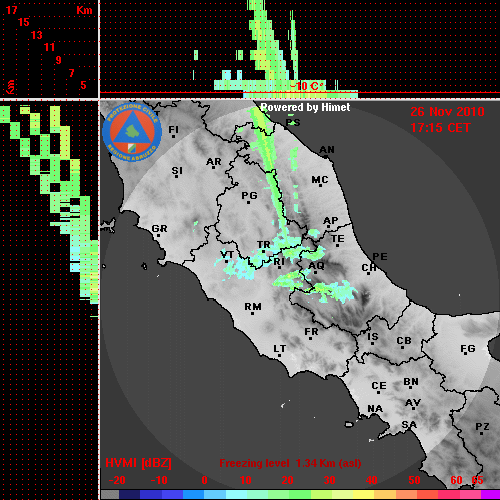Click the PG city marker

[x=248, y=202]
